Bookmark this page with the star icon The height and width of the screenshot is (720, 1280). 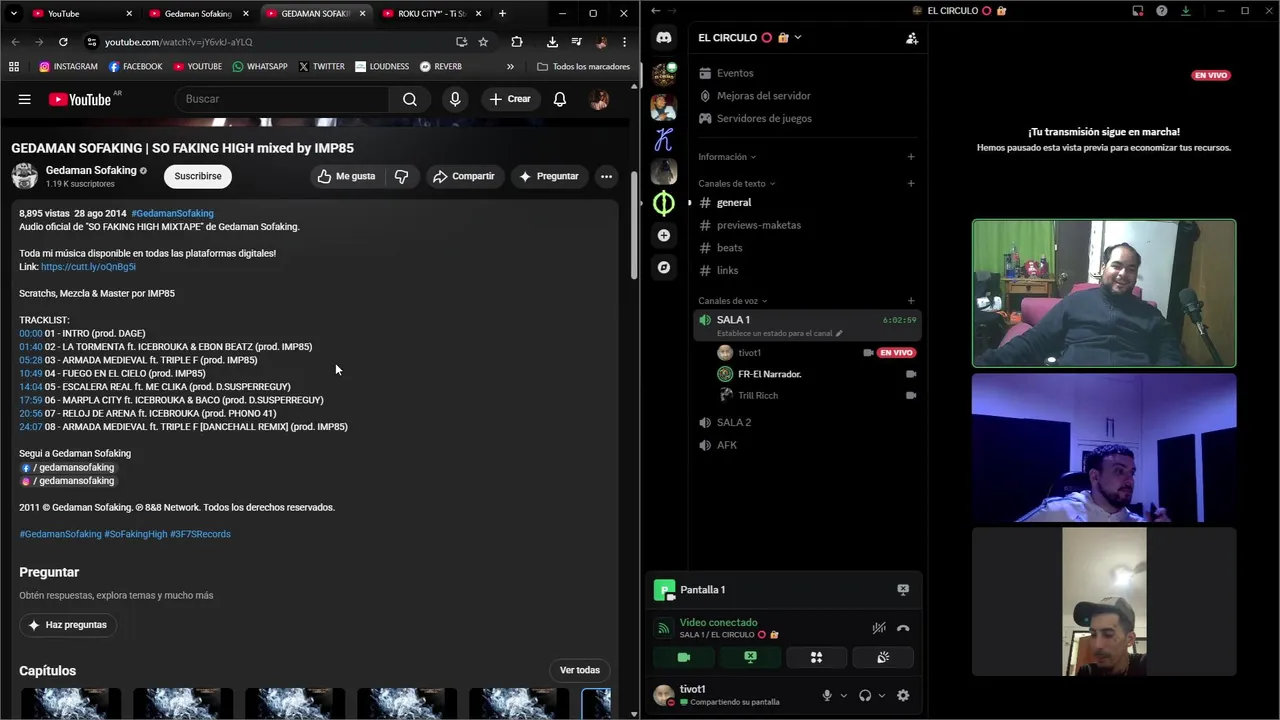coord(483,42)
